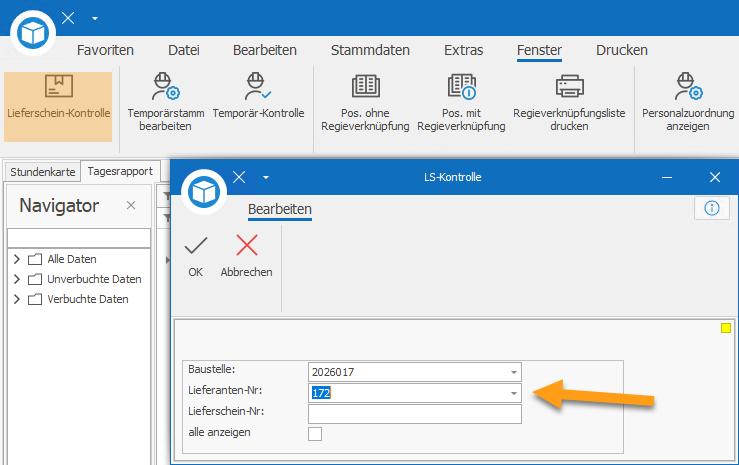
Task: Click into the Lieferschein-Nr field
Action: (x=415, y=414)
